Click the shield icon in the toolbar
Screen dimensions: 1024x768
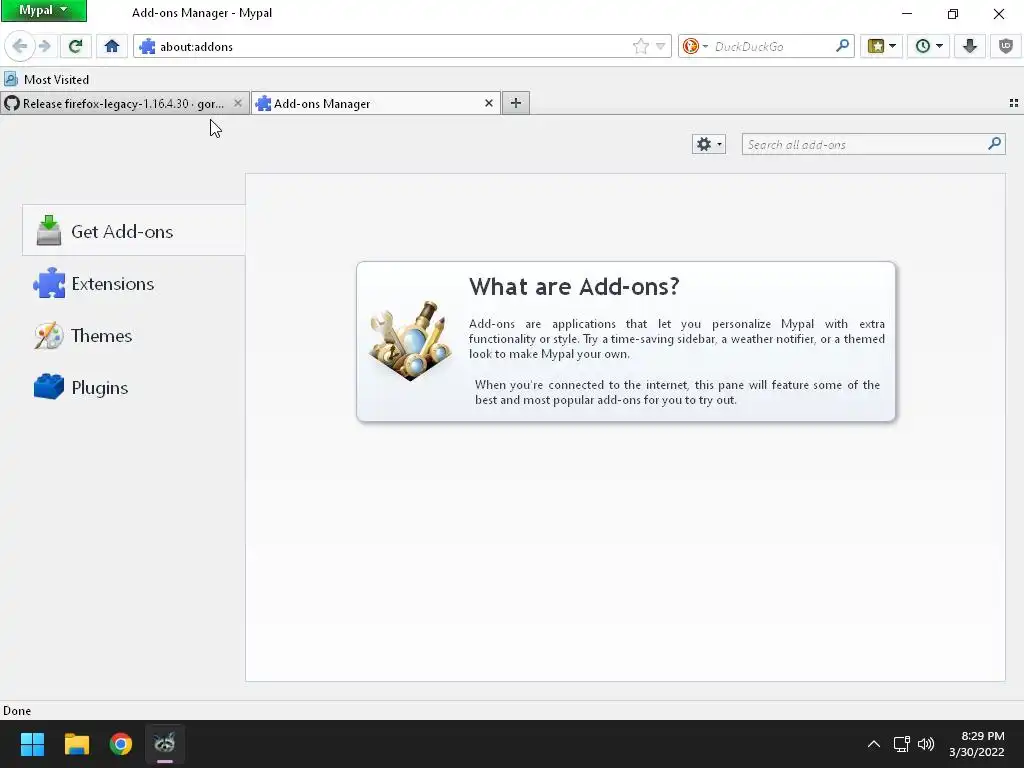coord(1006,46)
